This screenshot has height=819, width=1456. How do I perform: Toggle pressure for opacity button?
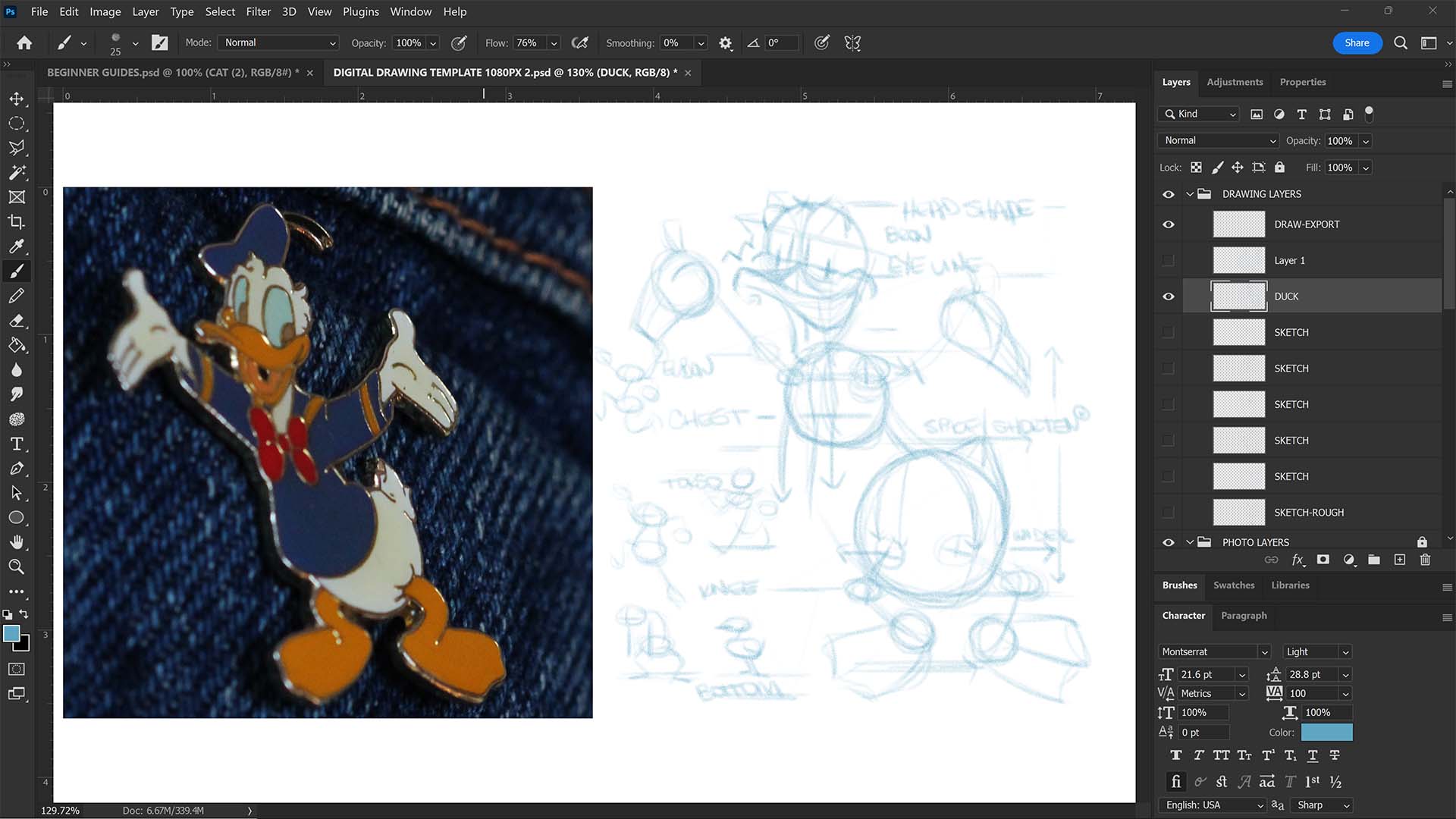[459, 43]
